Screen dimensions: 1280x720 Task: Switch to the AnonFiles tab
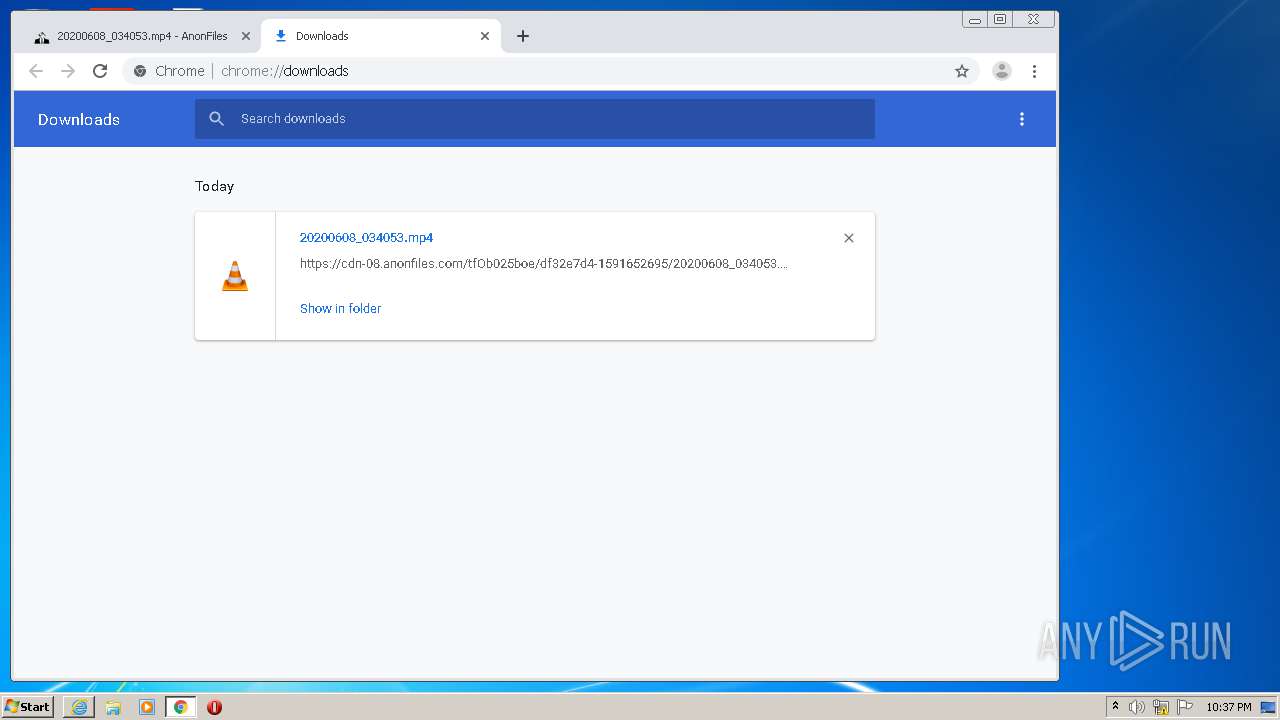click(140, 36)
